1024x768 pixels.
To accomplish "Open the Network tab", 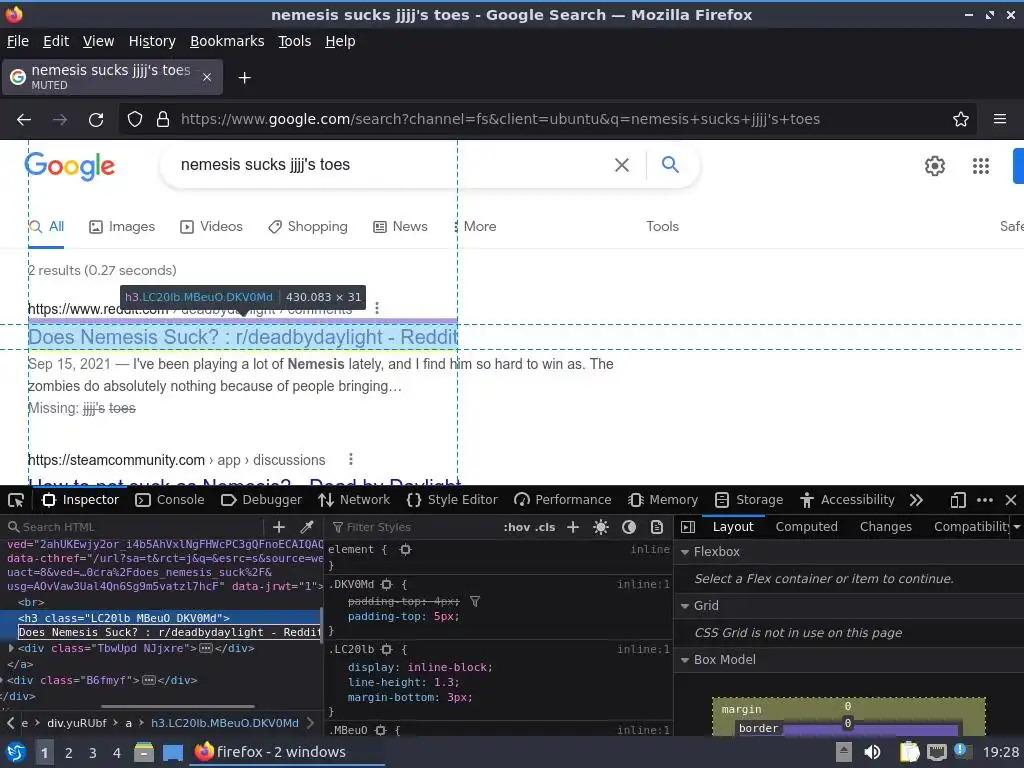I will click(x=354, y=500).
